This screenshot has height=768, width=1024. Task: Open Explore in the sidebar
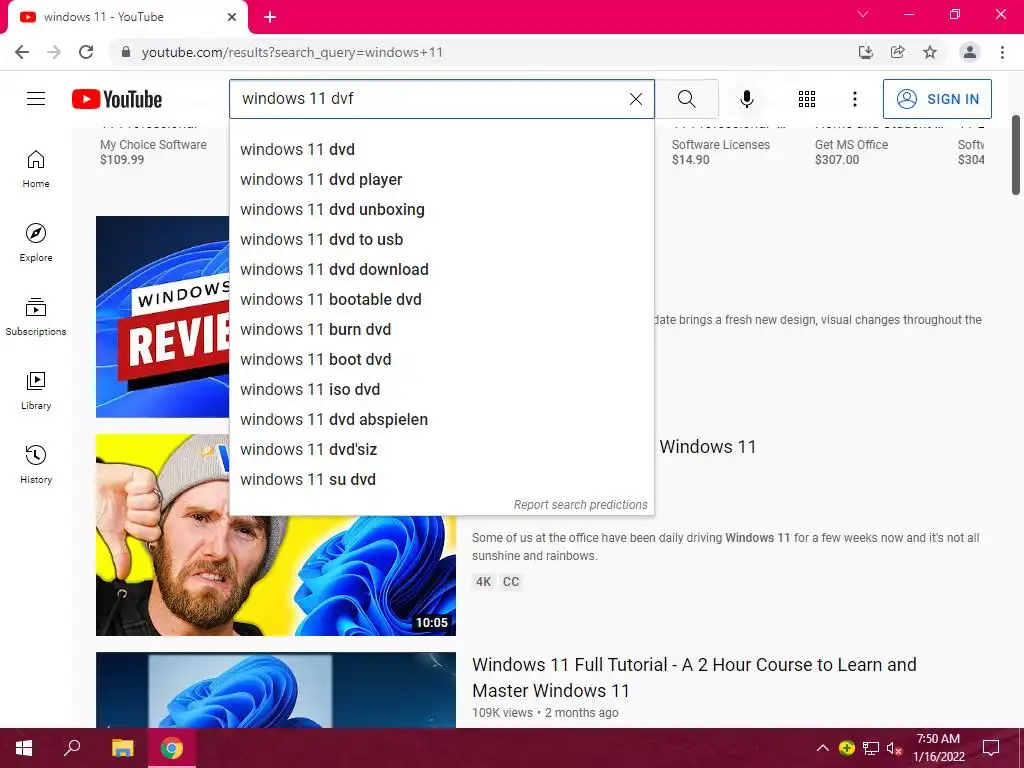click(x=36, y=242)
